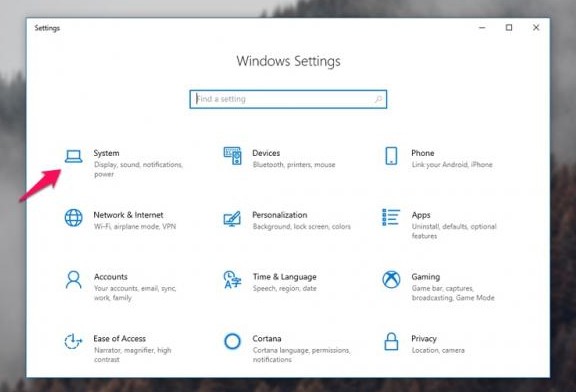Select the Phone category label

pos(422,153)
